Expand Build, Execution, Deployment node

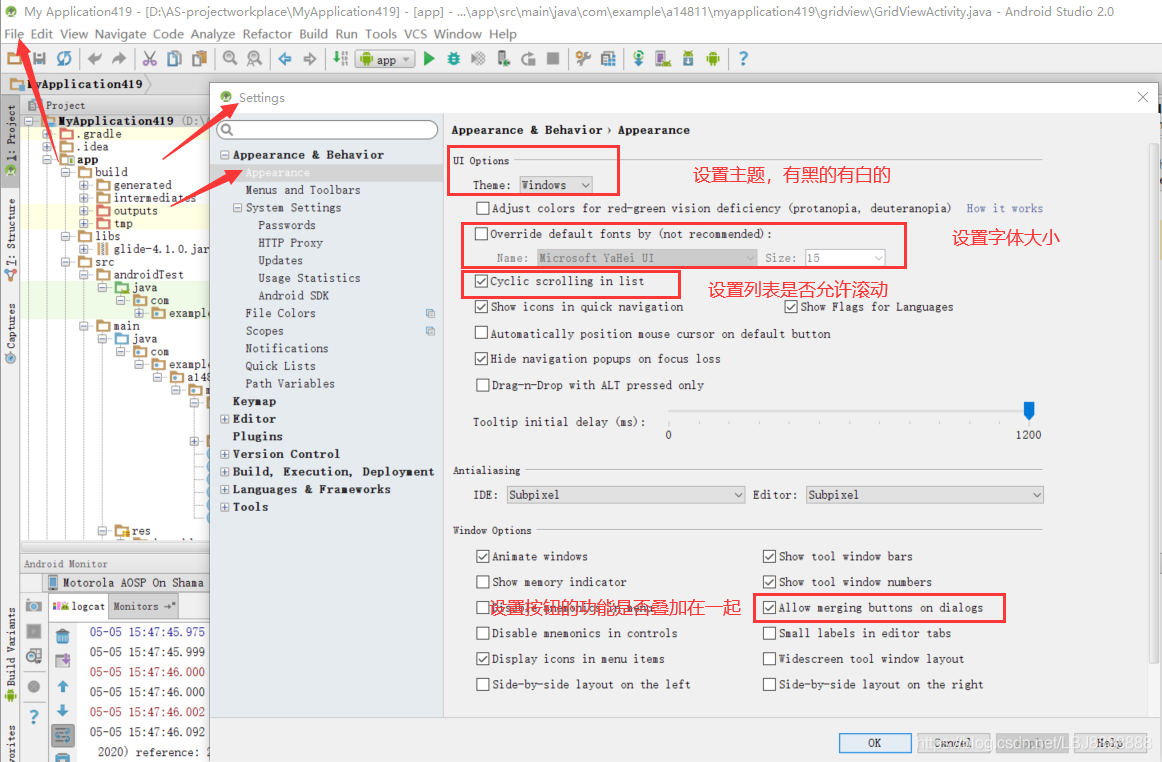(225, 471)
